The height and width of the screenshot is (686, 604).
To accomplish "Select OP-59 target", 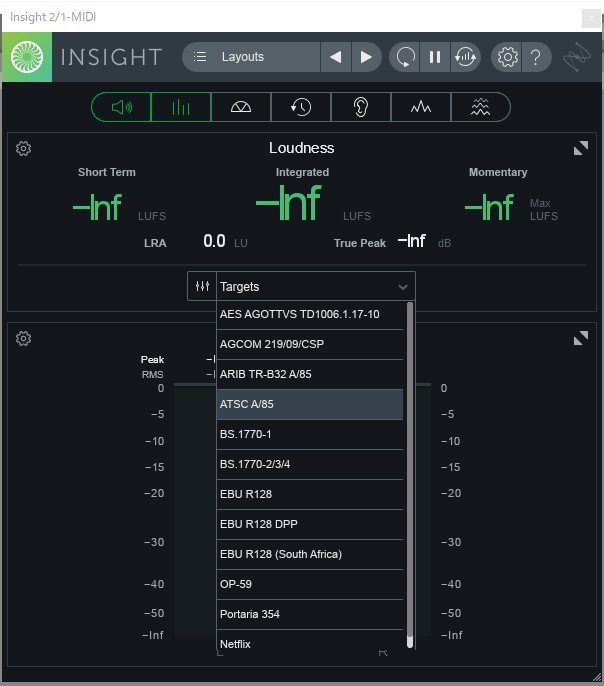I will click(310, 584).
